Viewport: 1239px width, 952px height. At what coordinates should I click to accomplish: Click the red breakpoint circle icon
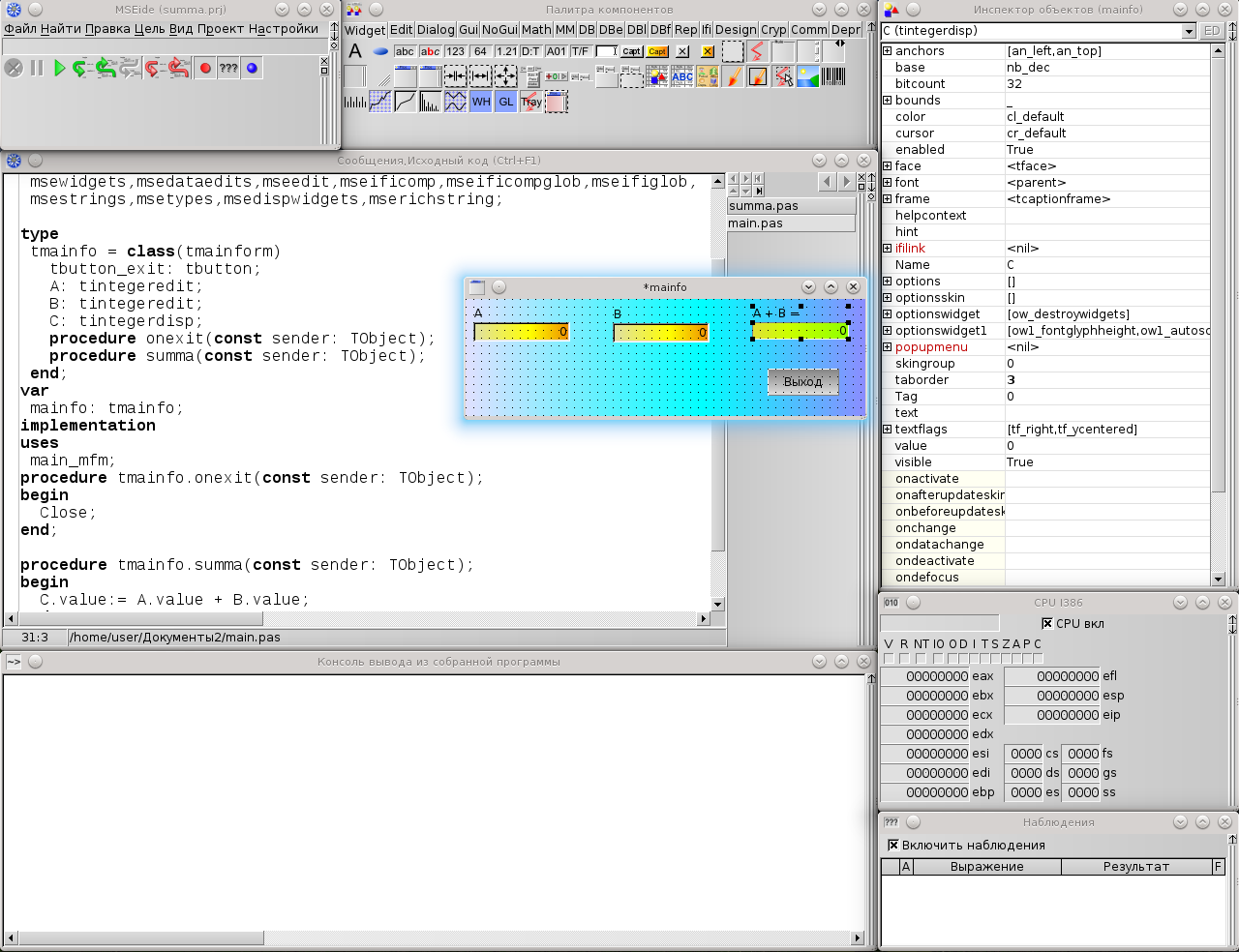click(204, 69)
